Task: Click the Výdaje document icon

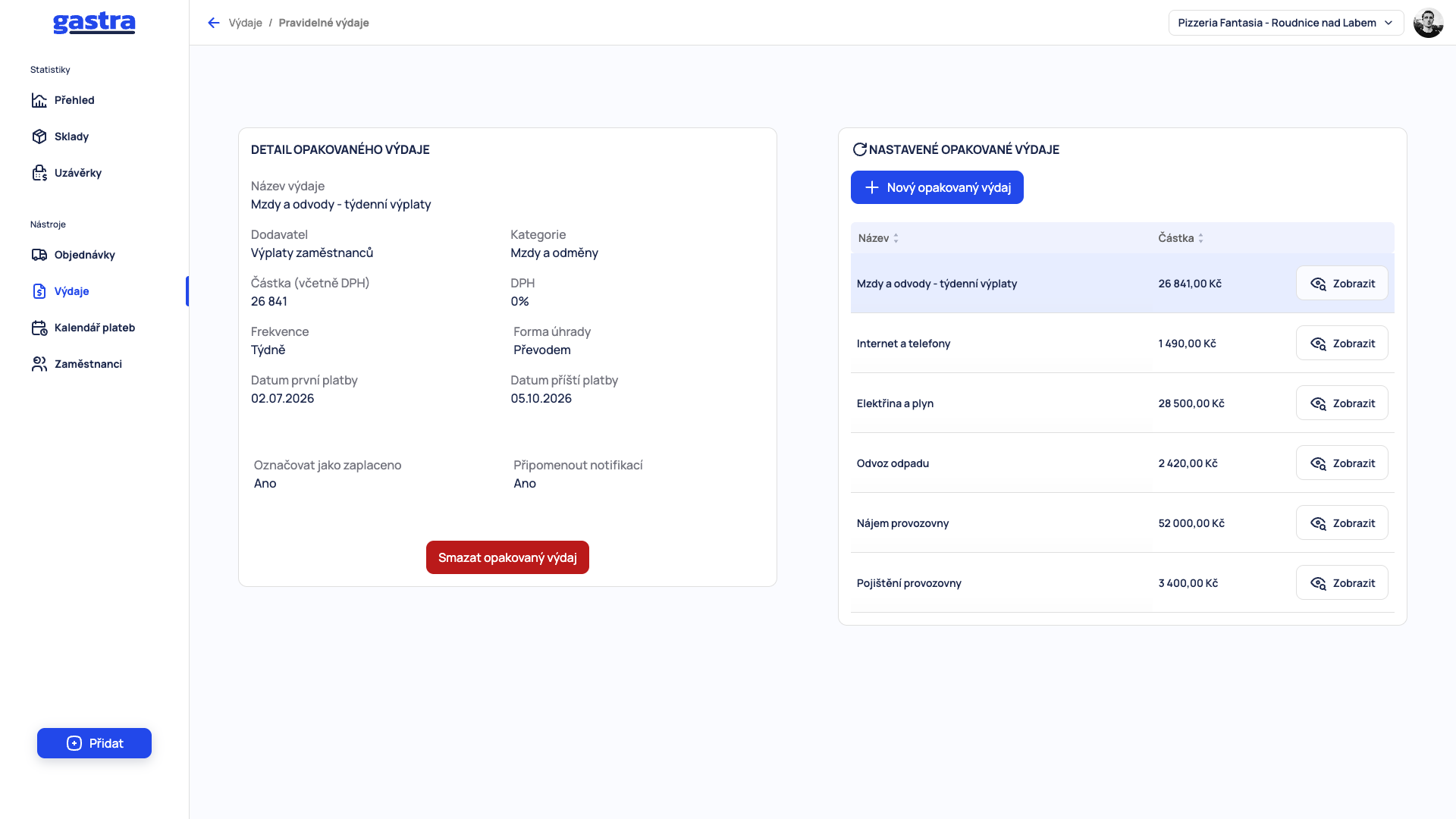Action: click(x=39, y=291)
